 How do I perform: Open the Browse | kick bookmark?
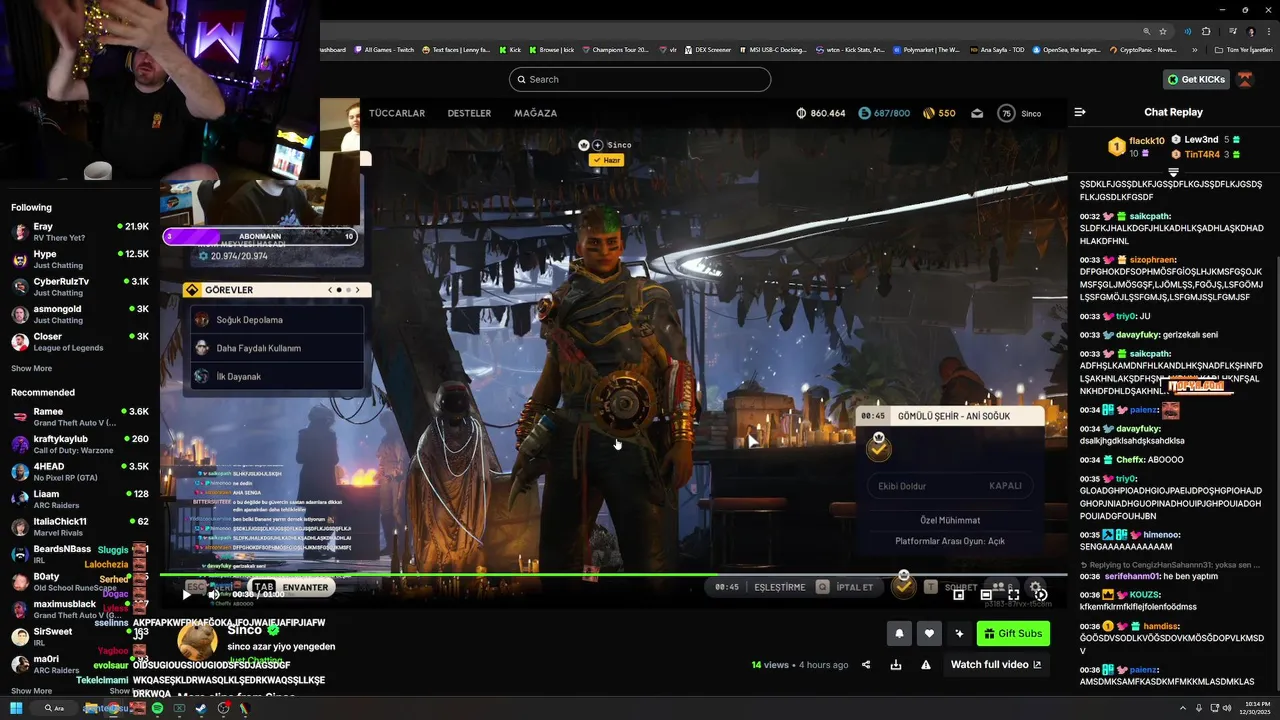pyautogui.click(x=551, y=49)
